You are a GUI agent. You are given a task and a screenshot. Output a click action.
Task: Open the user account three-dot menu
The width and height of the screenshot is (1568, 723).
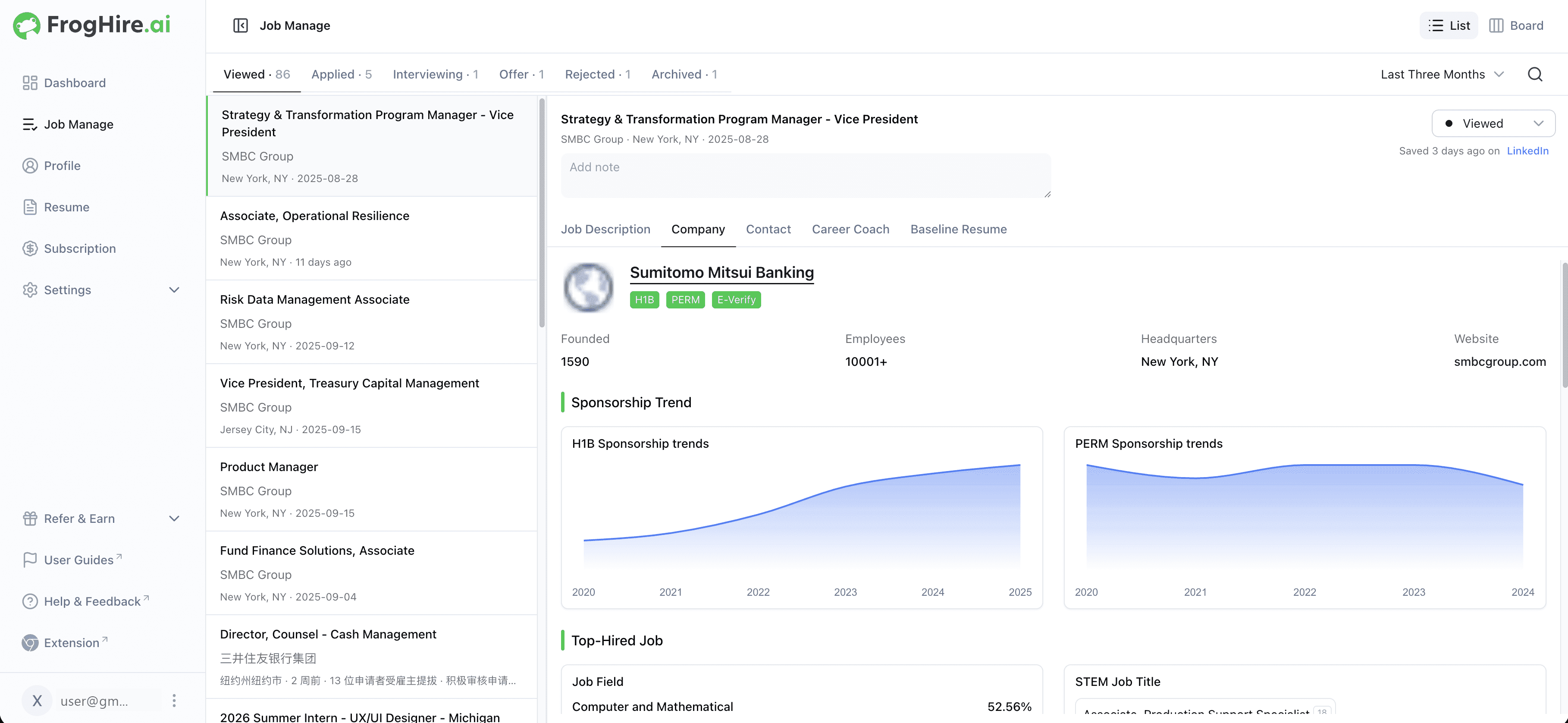174,701
